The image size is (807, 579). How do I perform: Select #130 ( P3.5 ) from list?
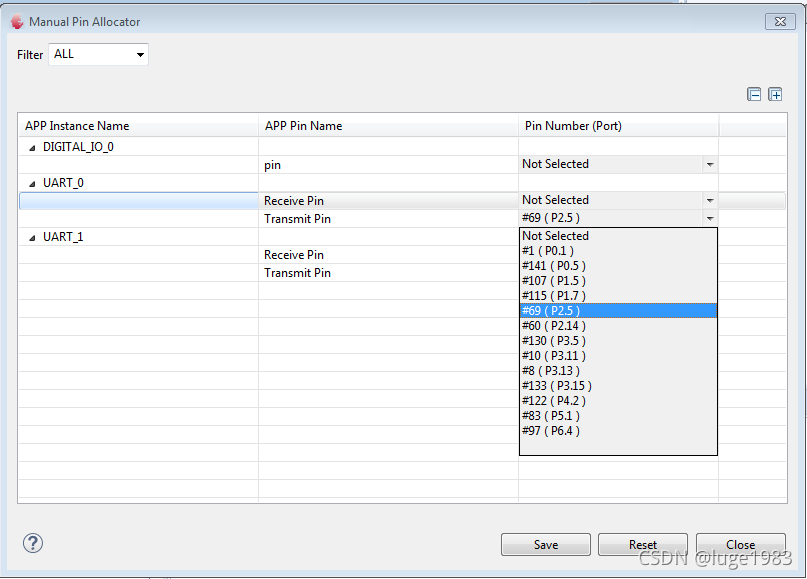[x=618, y=340]
